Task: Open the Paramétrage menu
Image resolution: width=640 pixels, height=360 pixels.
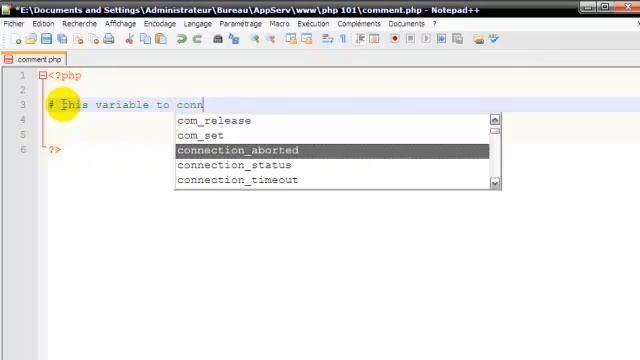Action: click(240, 24)
